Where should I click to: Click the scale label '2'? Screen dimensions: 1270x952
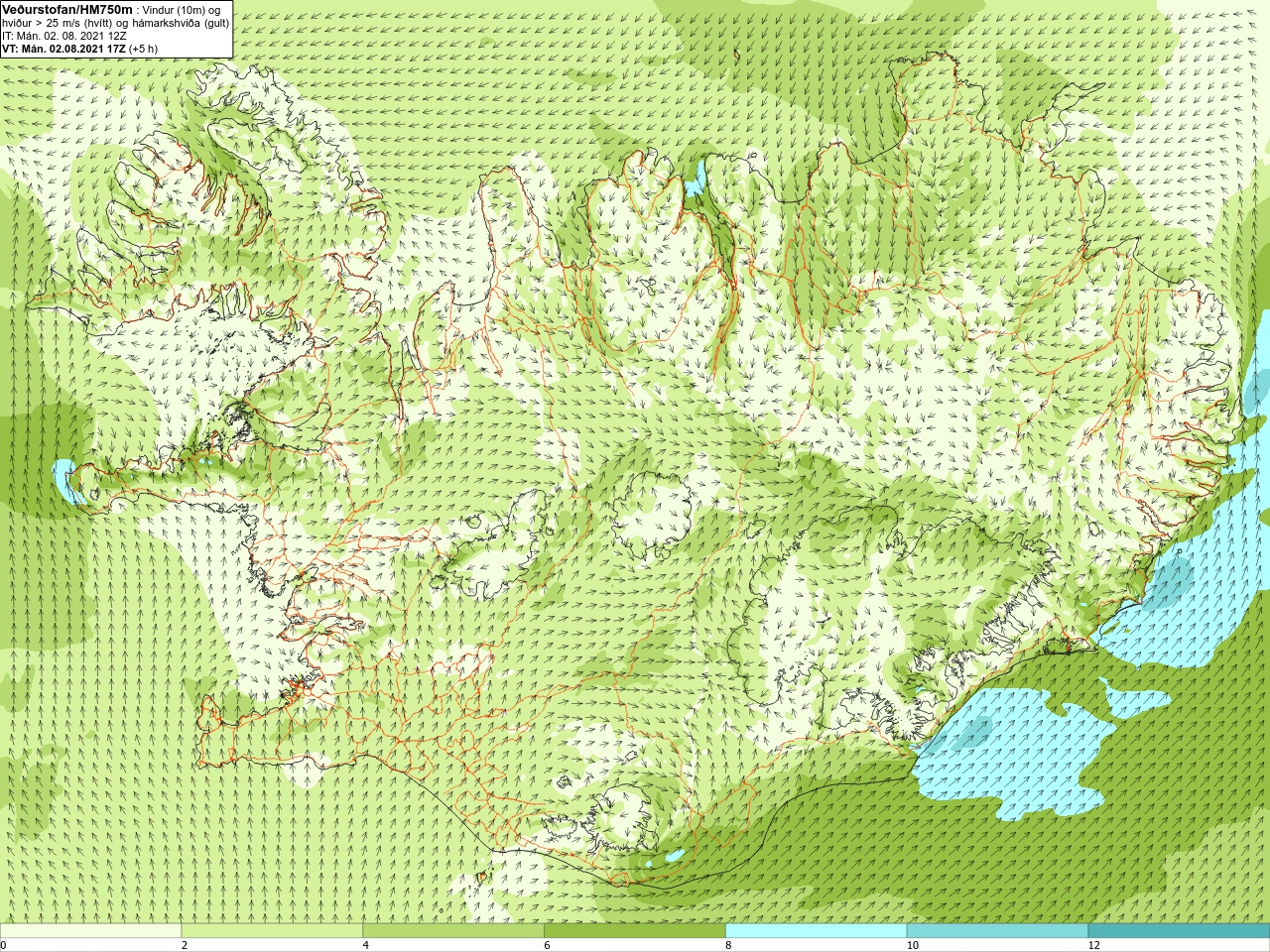click(185, 945)
